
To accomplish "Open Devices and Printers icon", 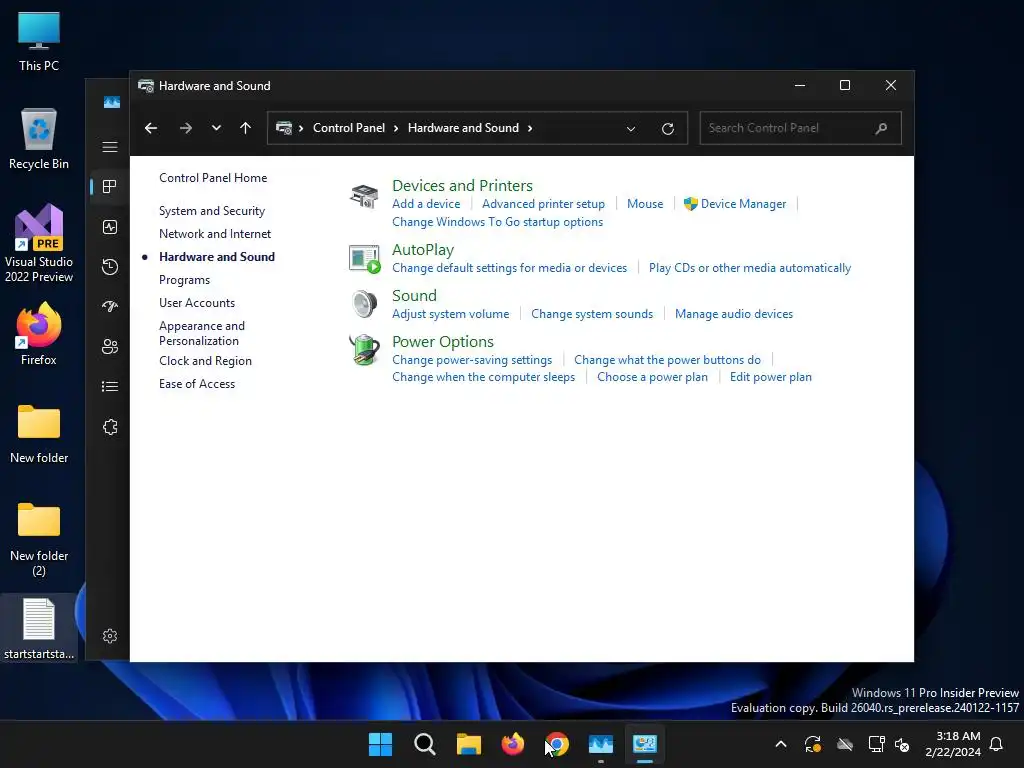I will click(x=364, y=196).
